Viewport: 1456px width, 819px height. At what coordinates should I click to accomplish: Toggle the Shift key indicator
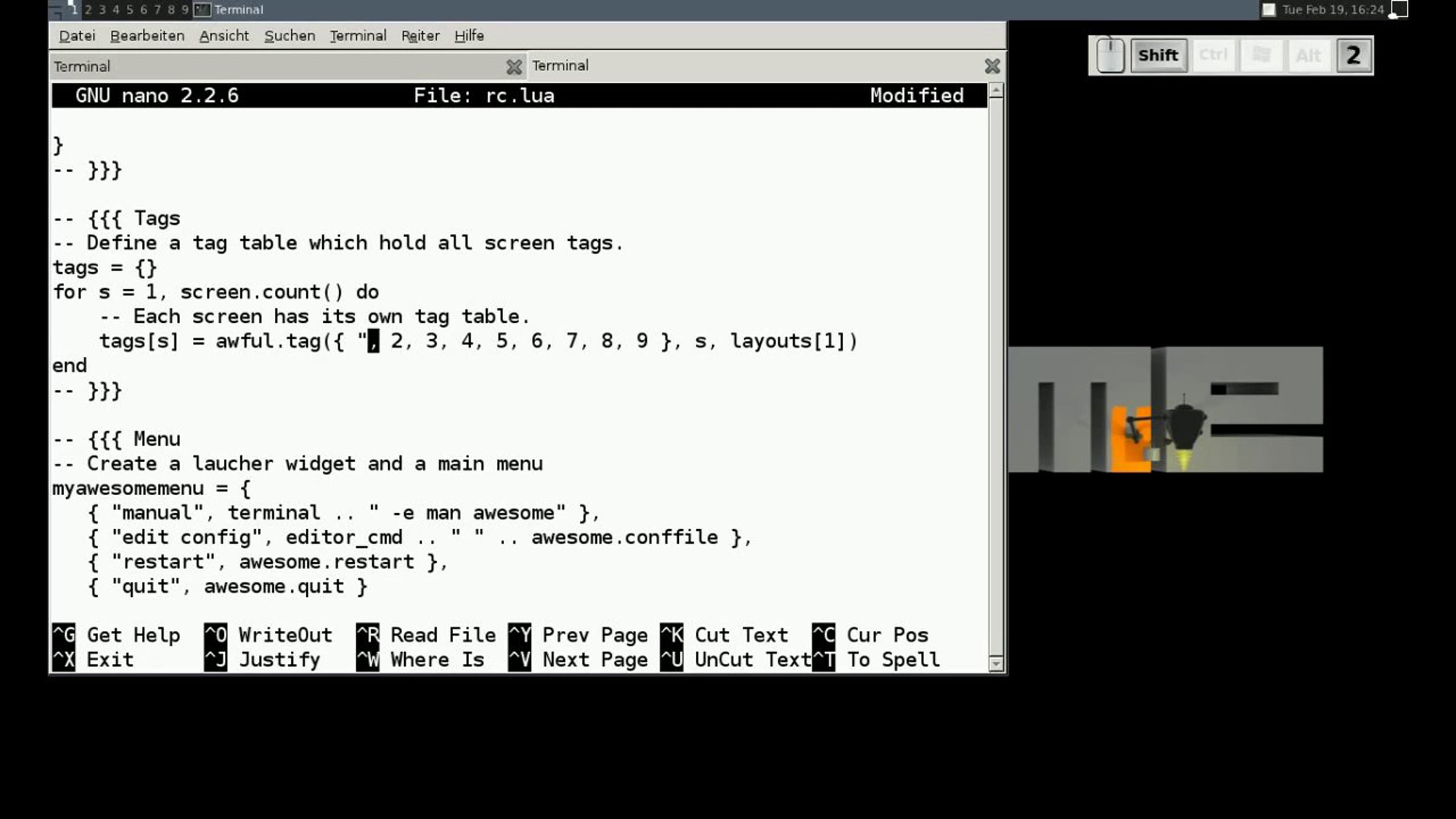point(1158,56)
